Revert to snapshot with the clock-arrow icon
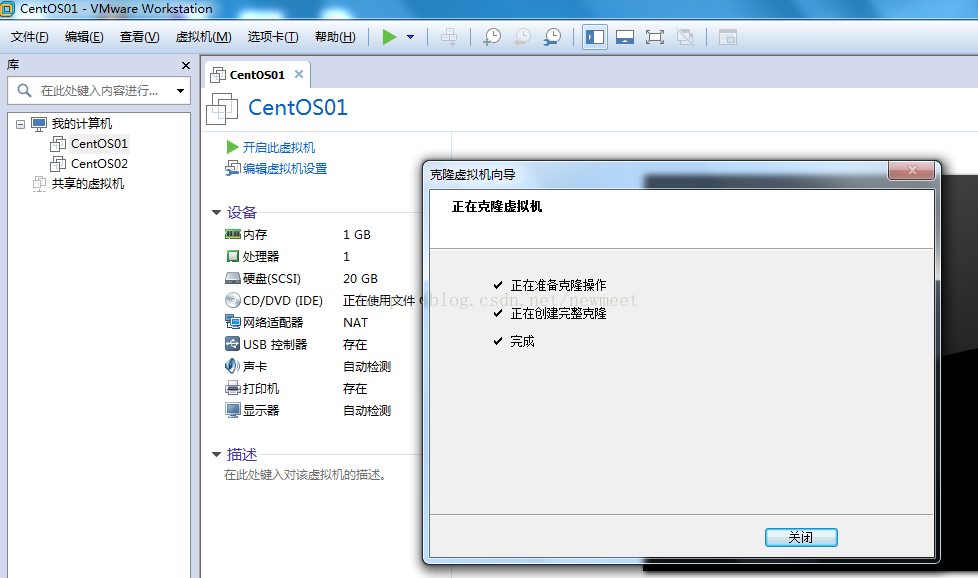The image size is (978, 578). 522,37
